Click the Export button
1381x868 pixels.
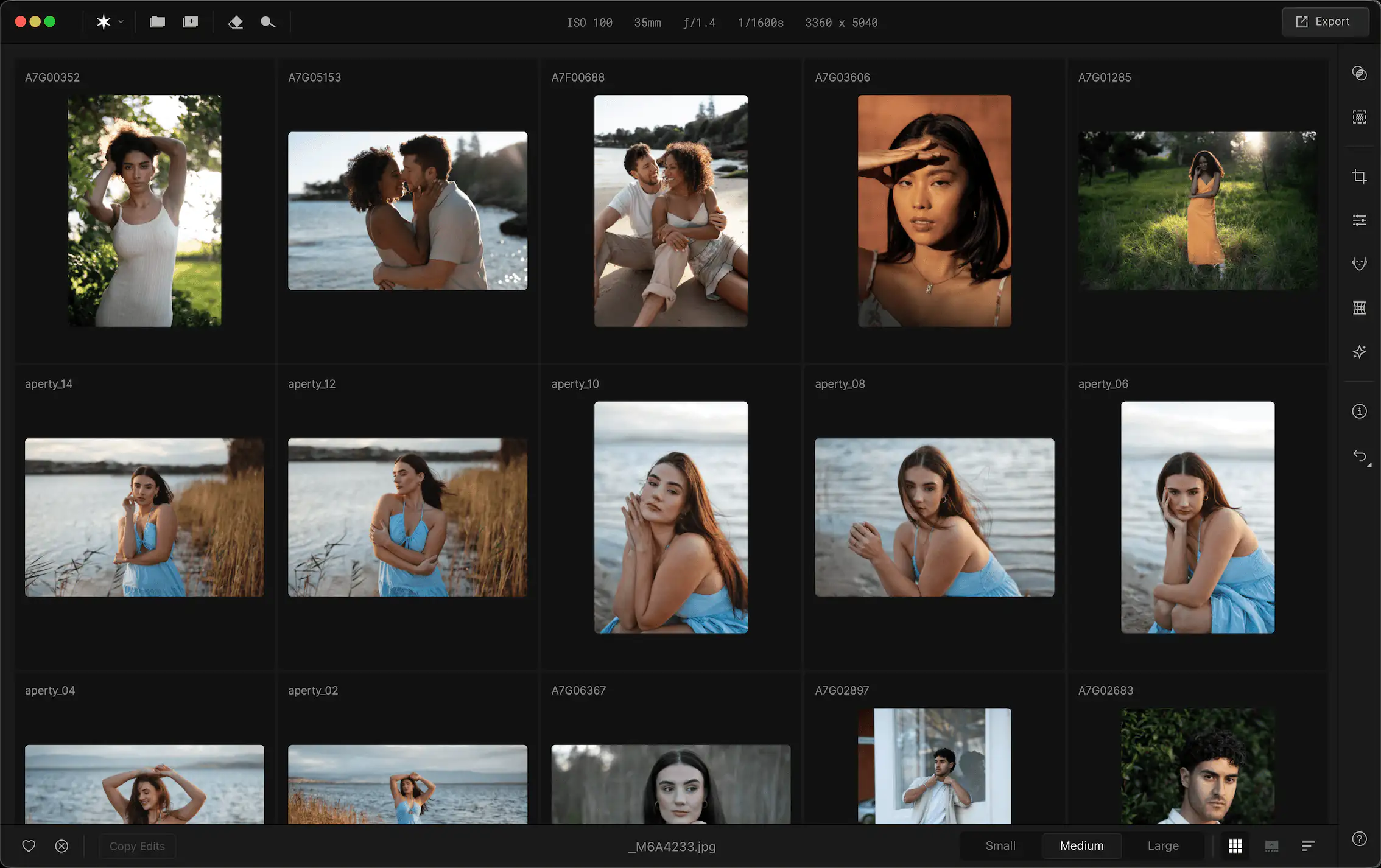[x=1325, y=22]
